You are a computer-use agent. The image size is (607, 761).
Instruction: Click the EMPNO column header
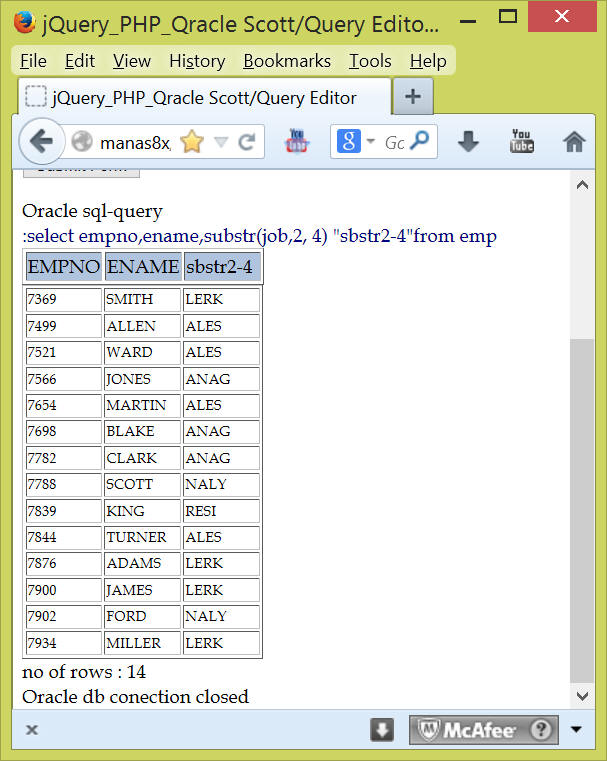64,266
